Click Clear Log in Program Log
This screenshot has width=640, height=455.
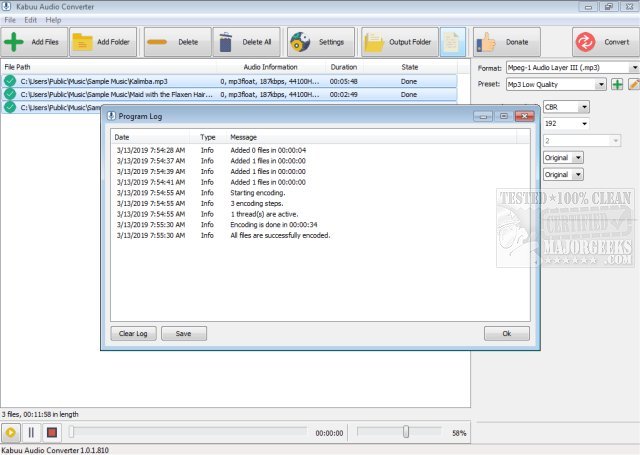tap(133, 333)
